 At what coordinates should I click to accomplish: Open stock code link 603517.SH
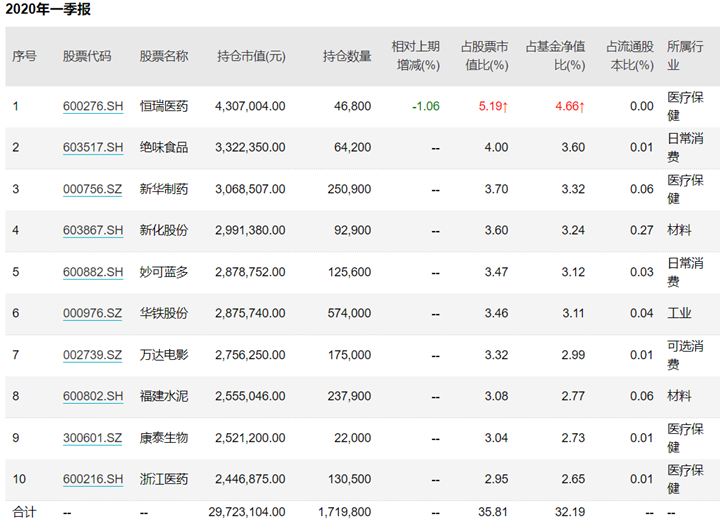[93, 147]
